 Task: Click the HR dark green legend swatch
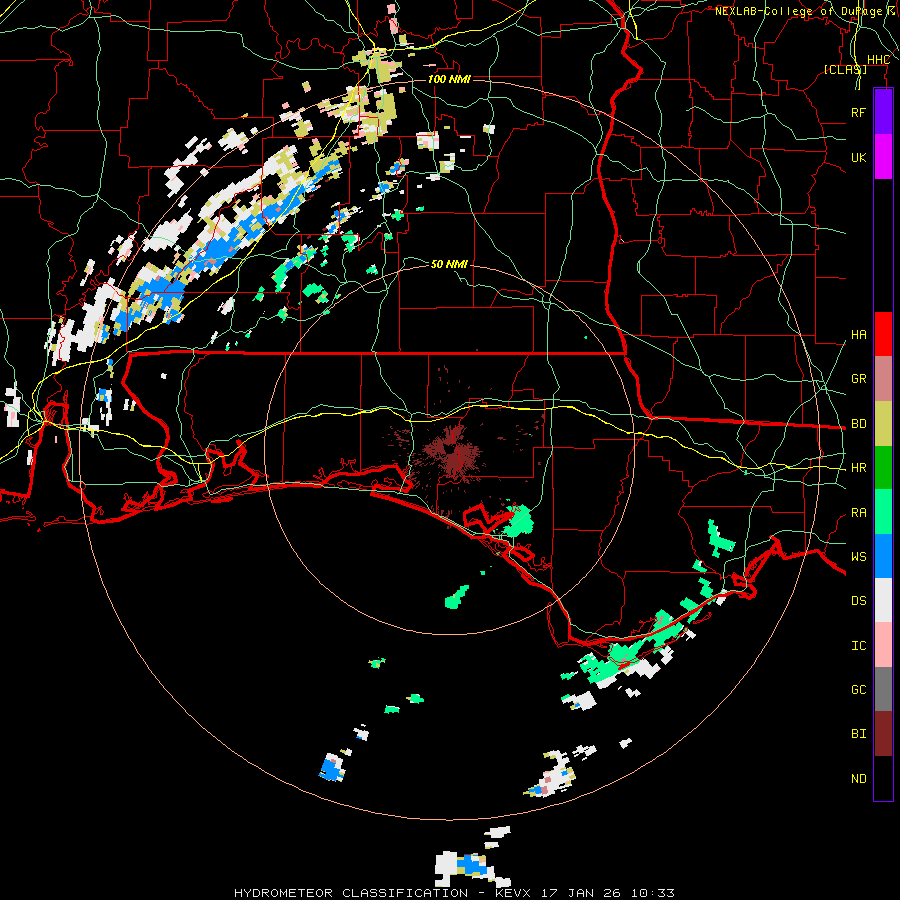883,468
